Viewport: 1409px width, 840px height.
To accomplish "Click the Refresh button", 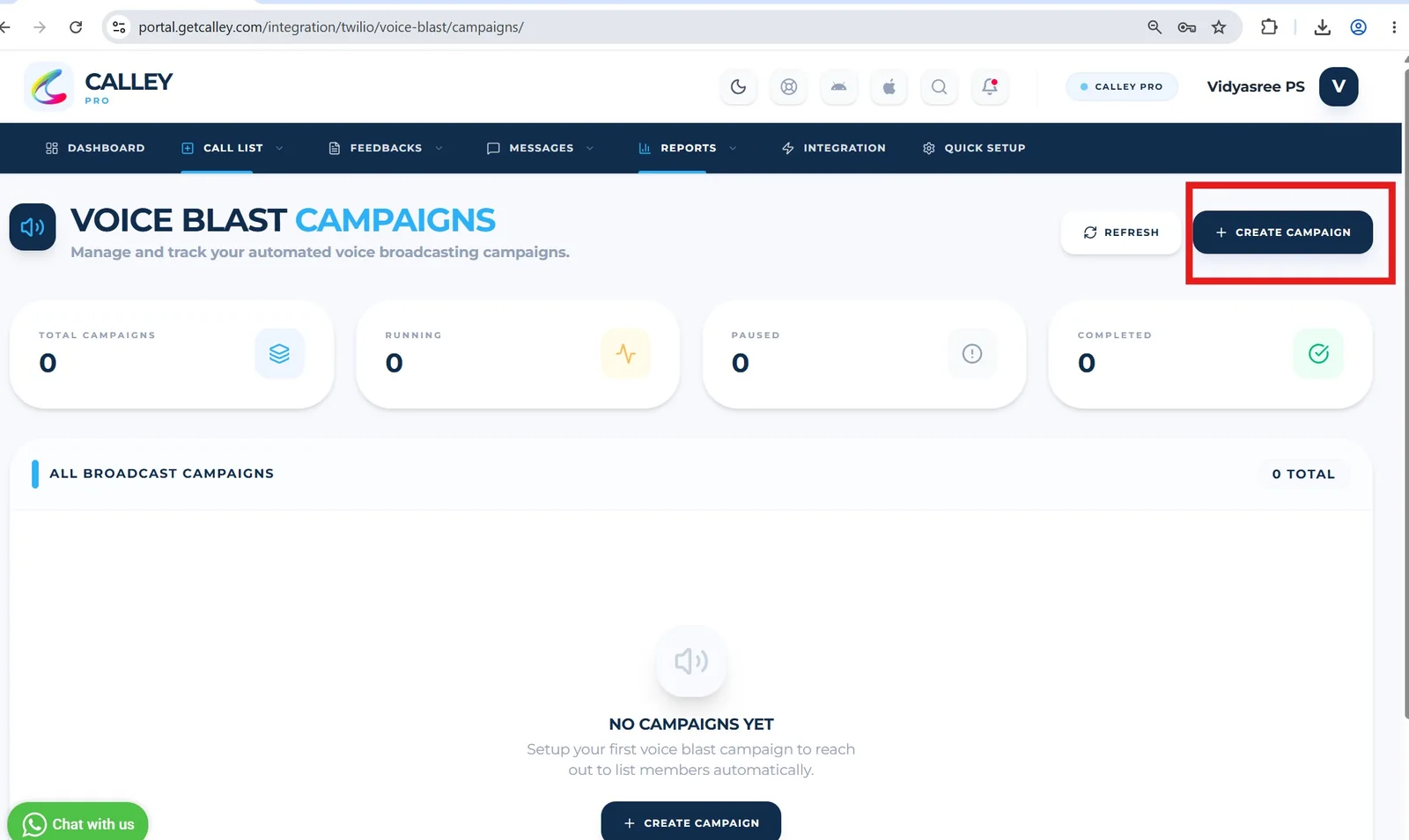I will 1121,232.
